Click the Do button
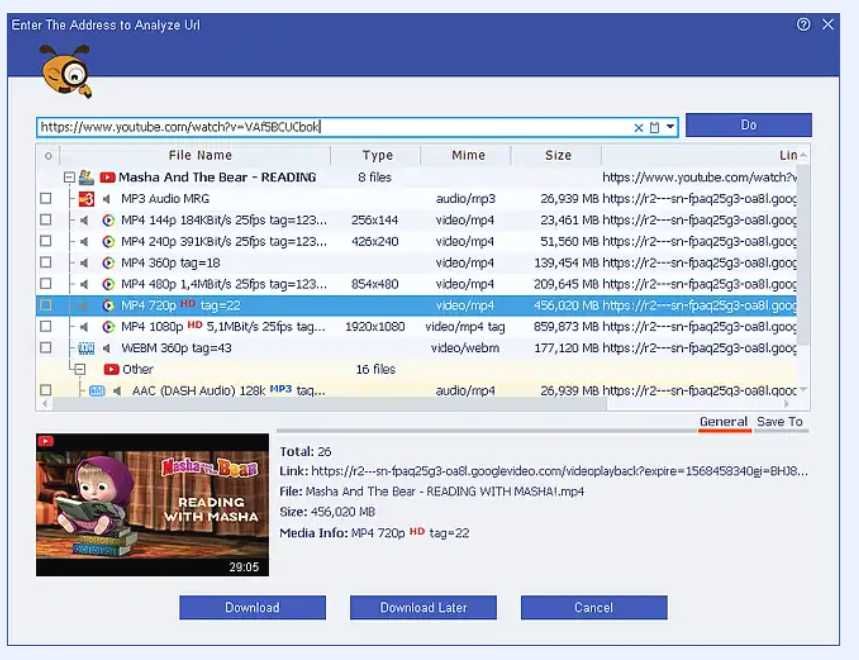The width and height of the screenshot is (859, 660). click(748, 125)
